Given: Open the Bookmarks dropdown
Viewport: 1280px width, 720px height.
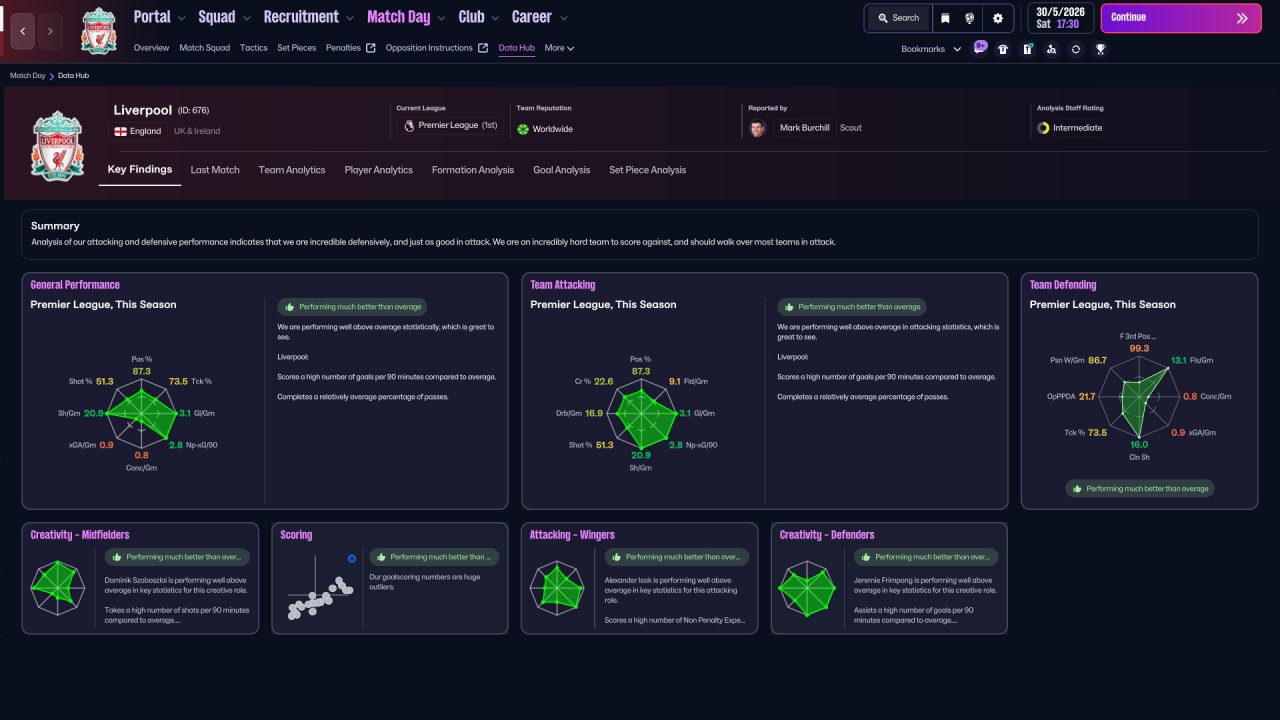Looking at the screenshot, I should (x=931, y=49).
